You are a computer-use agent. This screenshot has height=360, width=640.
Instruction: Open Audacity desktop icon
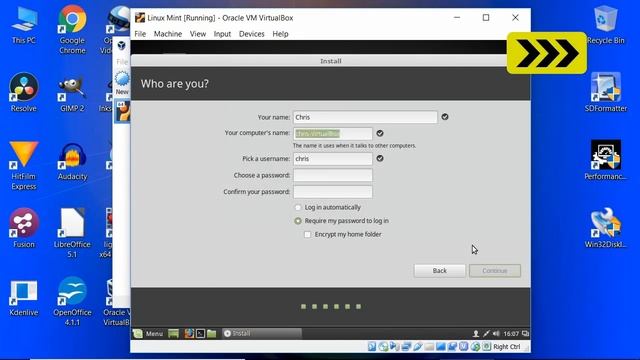click(72, 162)
